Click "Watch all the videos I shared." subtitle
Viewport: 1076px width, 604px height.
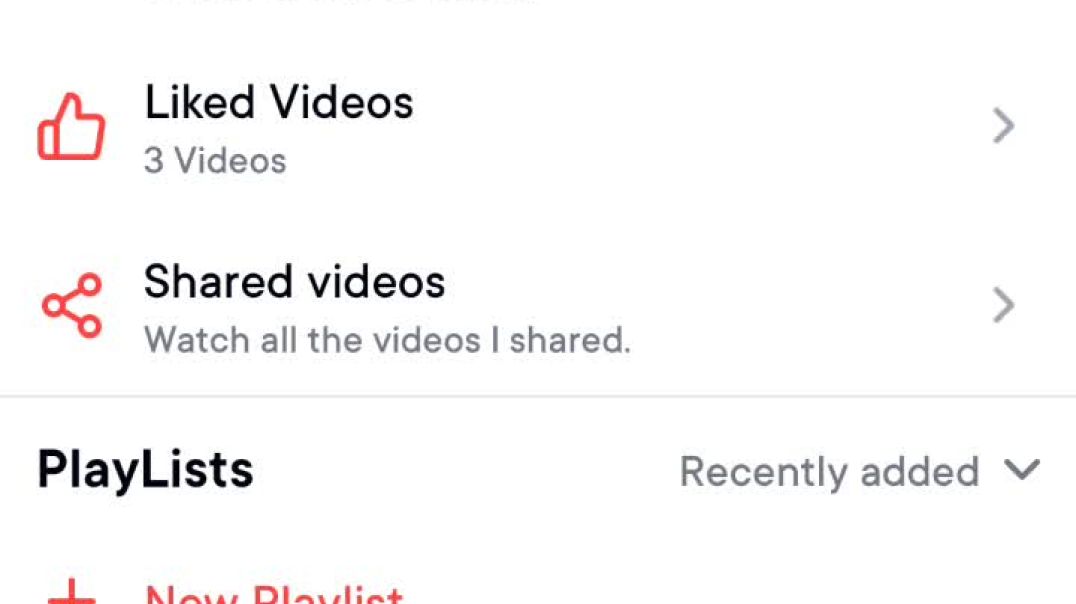point(387,340)
